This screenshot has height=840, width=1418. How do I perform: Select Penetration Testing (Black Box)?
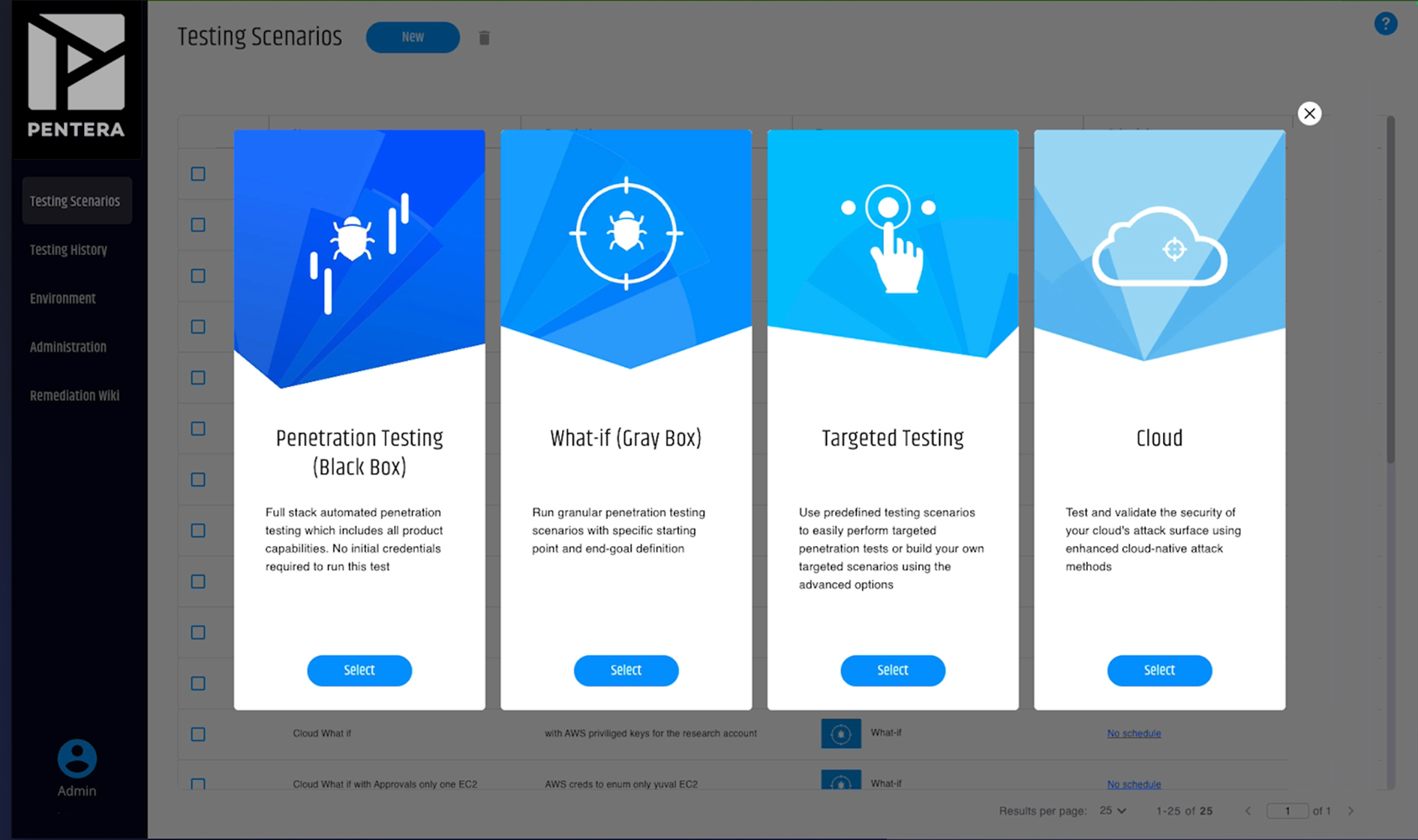(359, 670)
